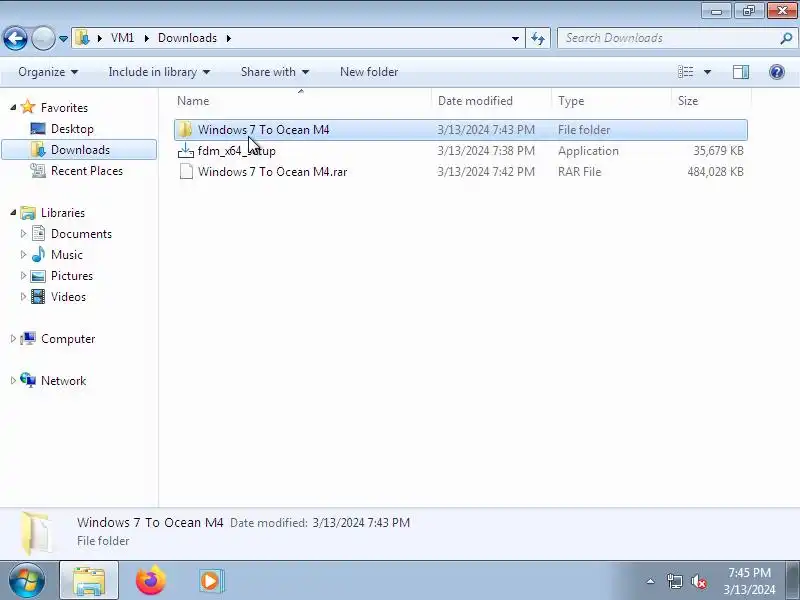
Task: Click the large folder thumbnail in details pane
Action: point(35,533)
